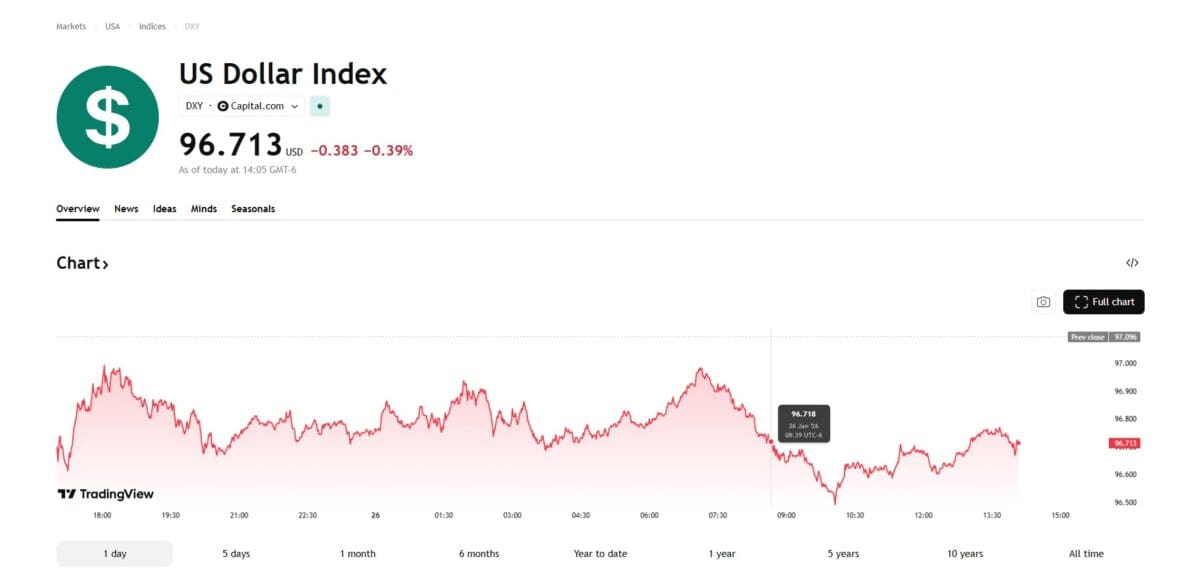1200x587 pixels.
Task: Open the Indices breadcrumb link
Action: point(152,26)
